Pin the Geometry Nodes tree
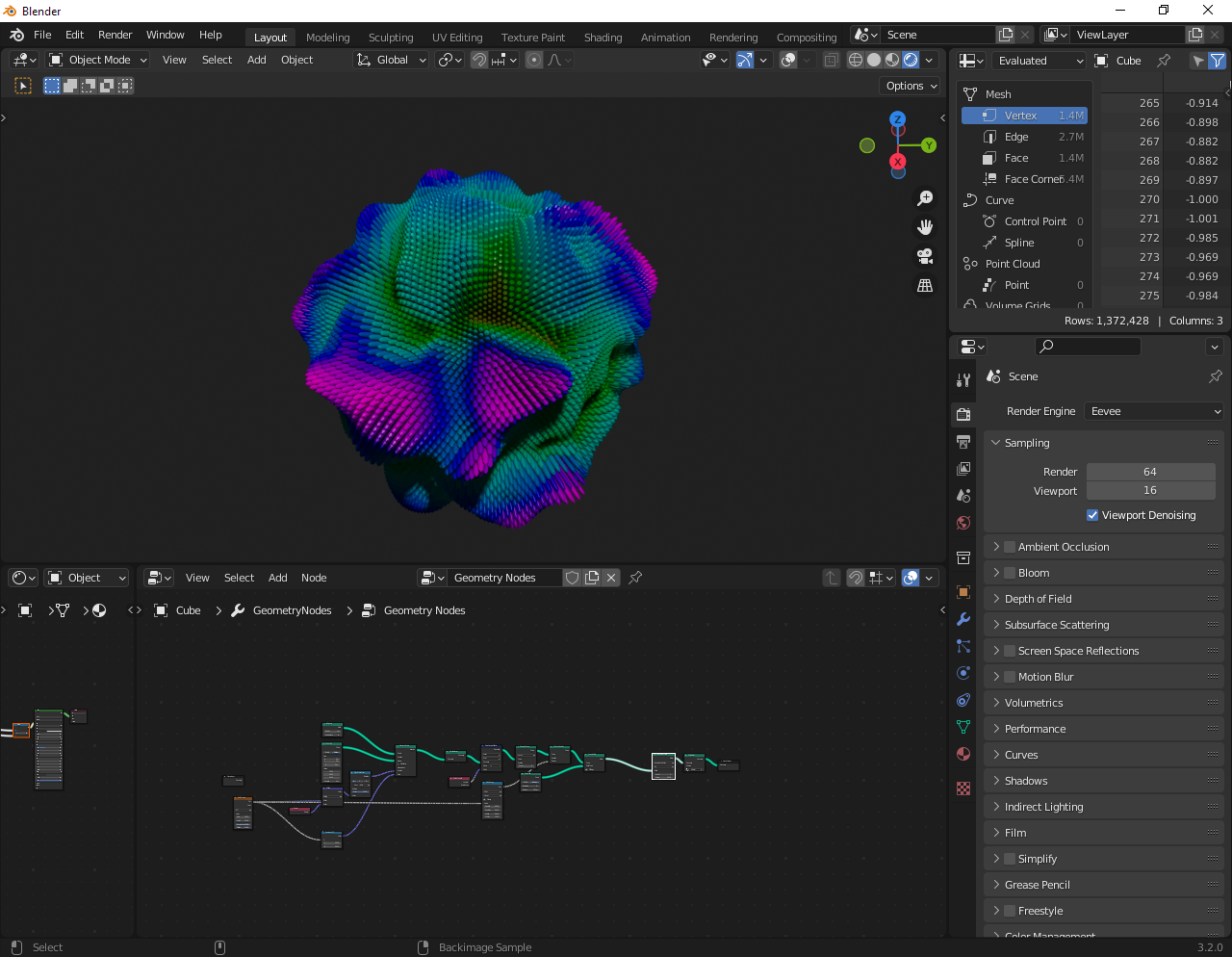Image resolution: width=1232 pixels, height=957 pixels. click(x=635, y=578)
